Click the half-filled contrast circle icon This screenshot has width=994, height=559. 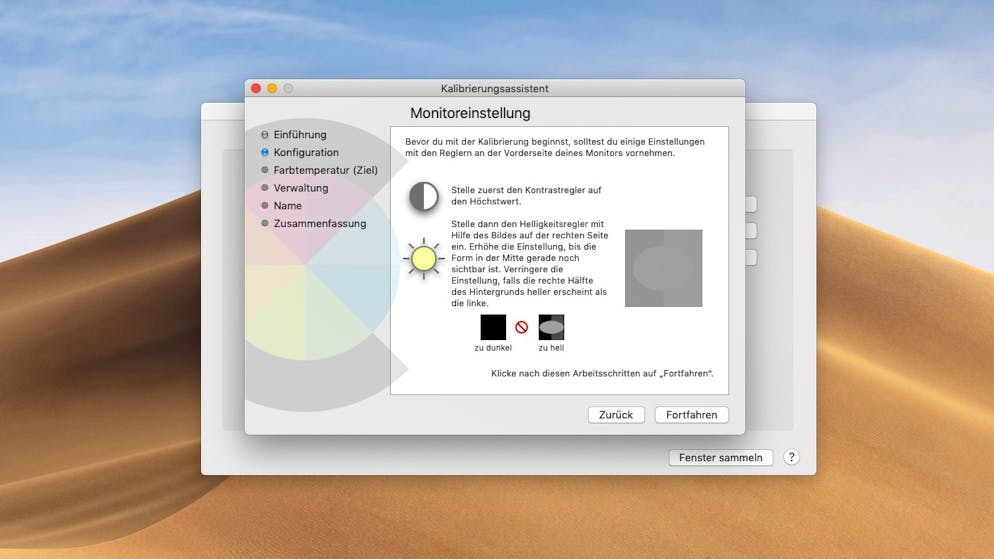[x=423, y=196]
